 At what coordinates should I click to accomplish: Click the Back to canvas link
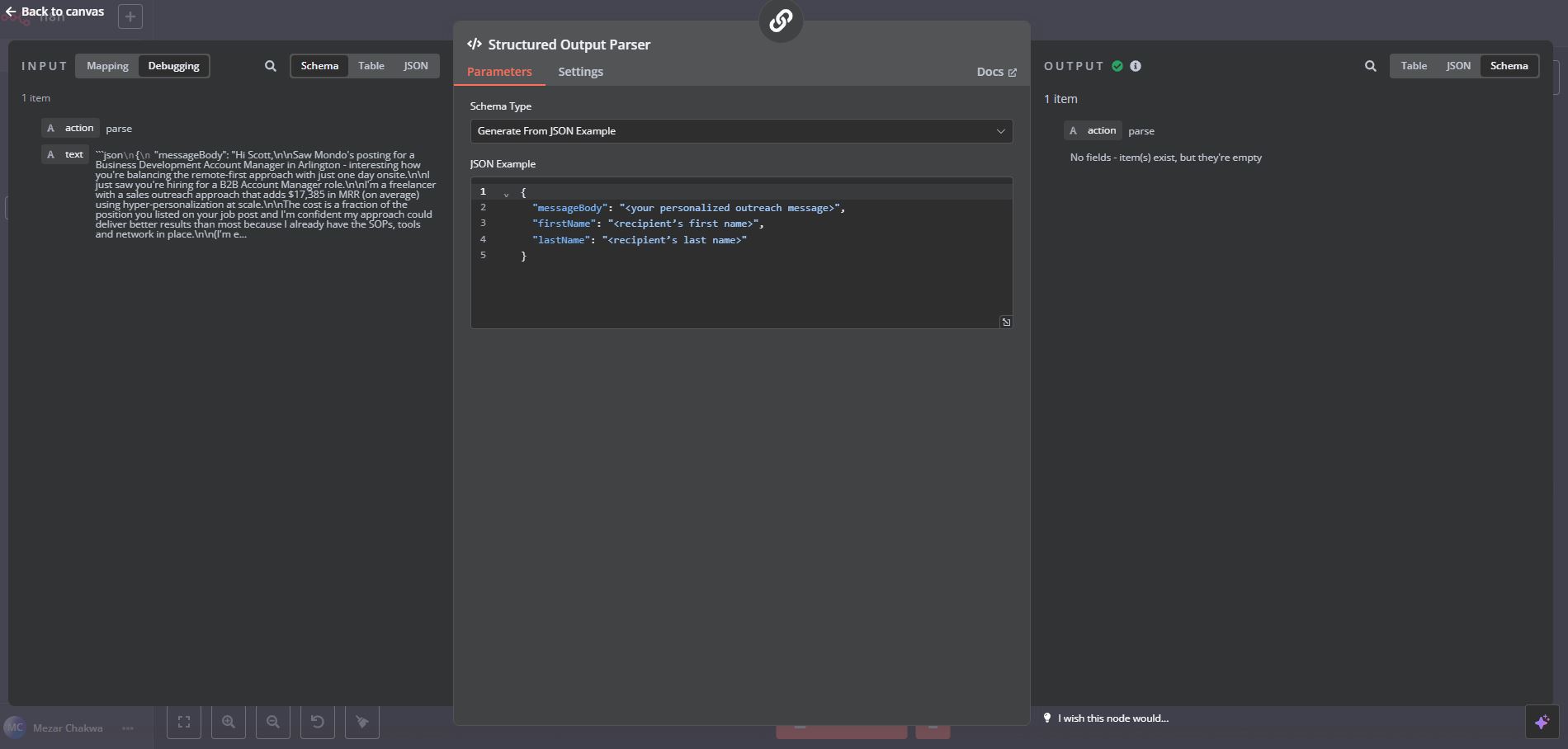(x=54, y=12)
